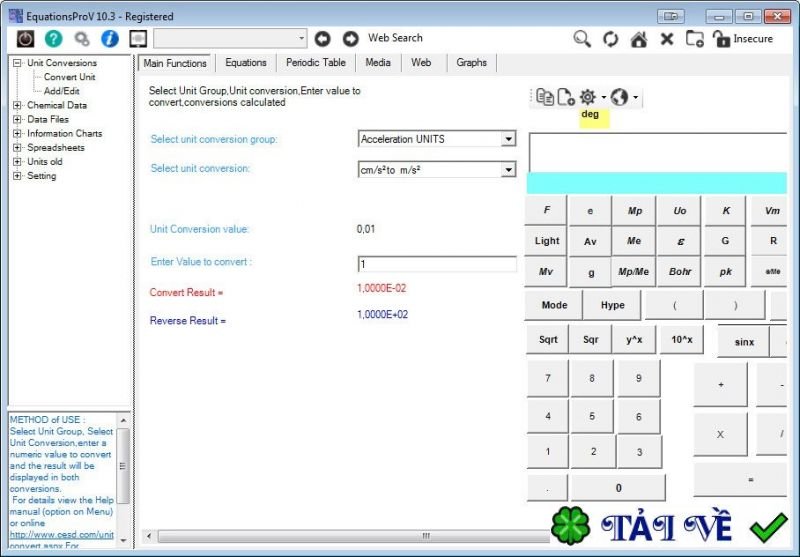Click the Insecure padlock icon
The image size is (800, 557).
tap(721, 39)
